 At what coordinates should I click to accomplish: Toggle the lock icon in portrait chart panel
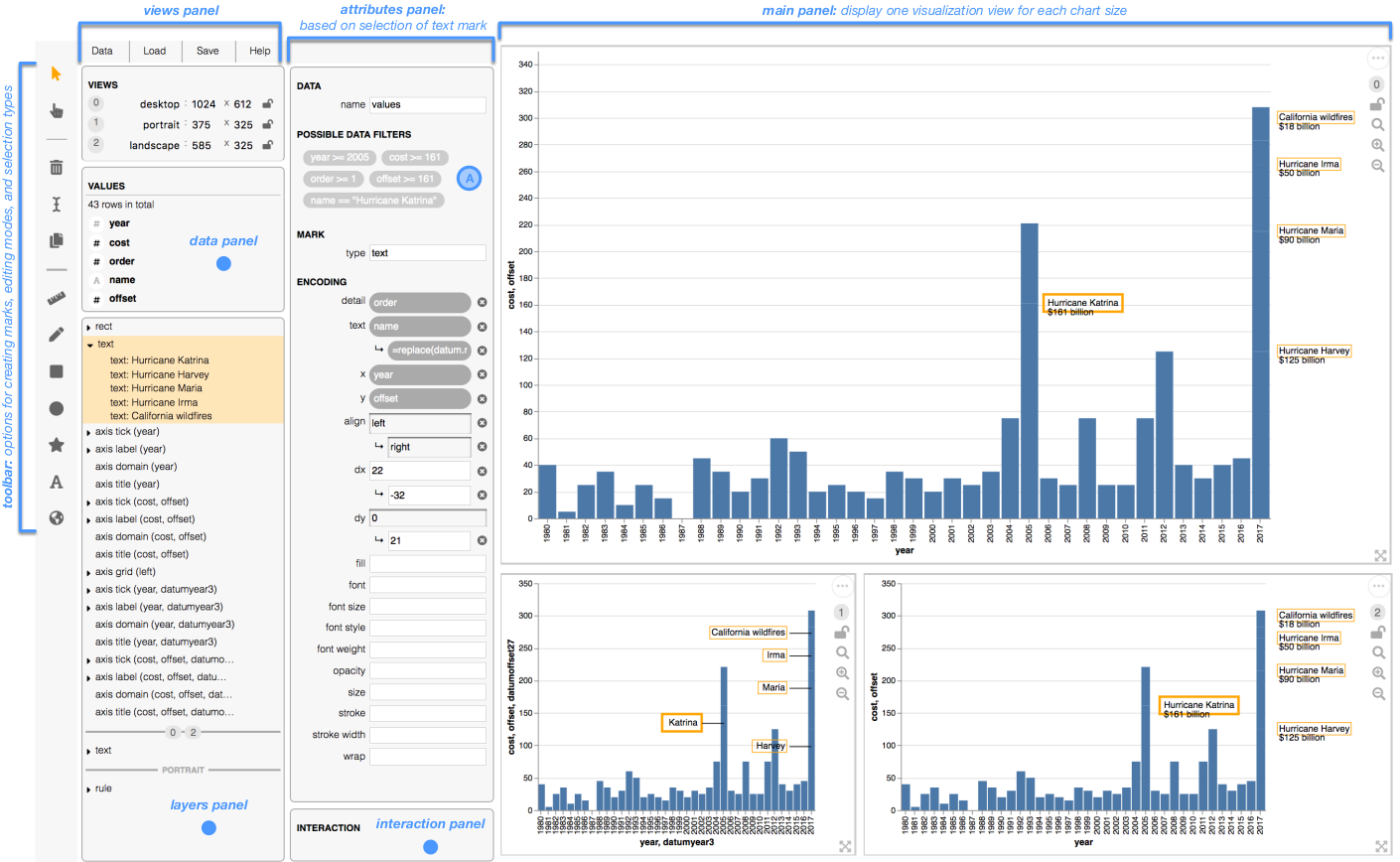(842, 632)
